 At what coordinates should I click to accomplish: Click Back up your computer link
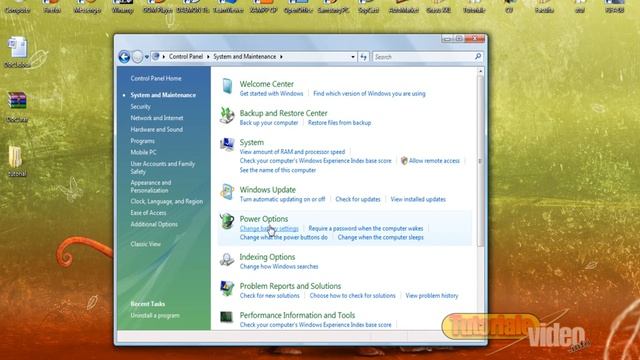click(269, 123)
